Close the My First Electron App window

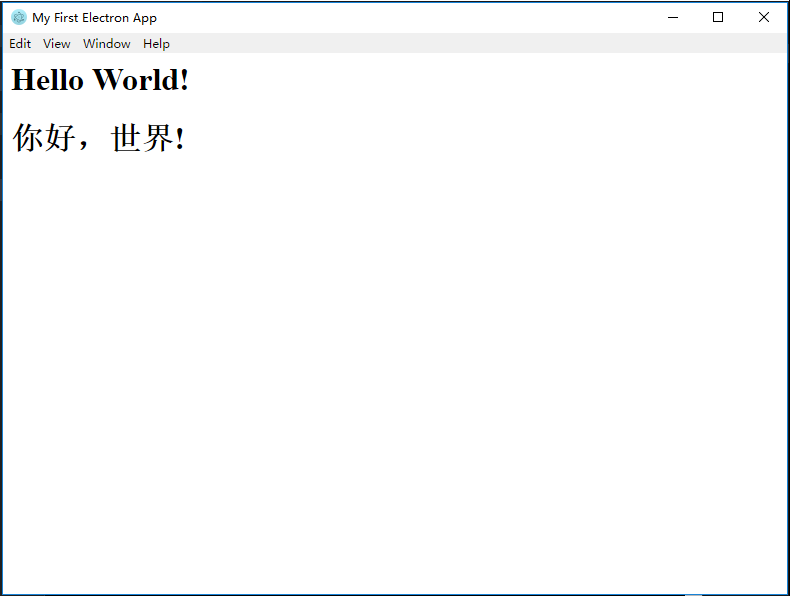(763, 18)
